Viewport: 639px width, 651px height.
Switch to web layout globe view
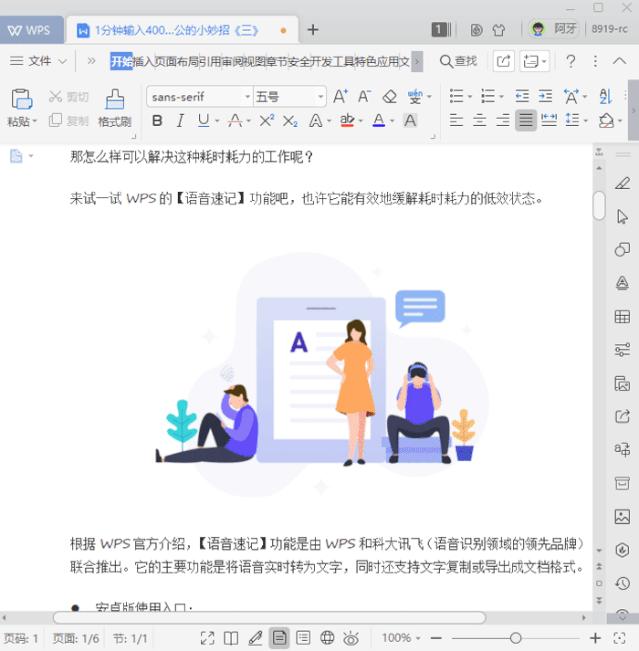click(x=327, y=637)
